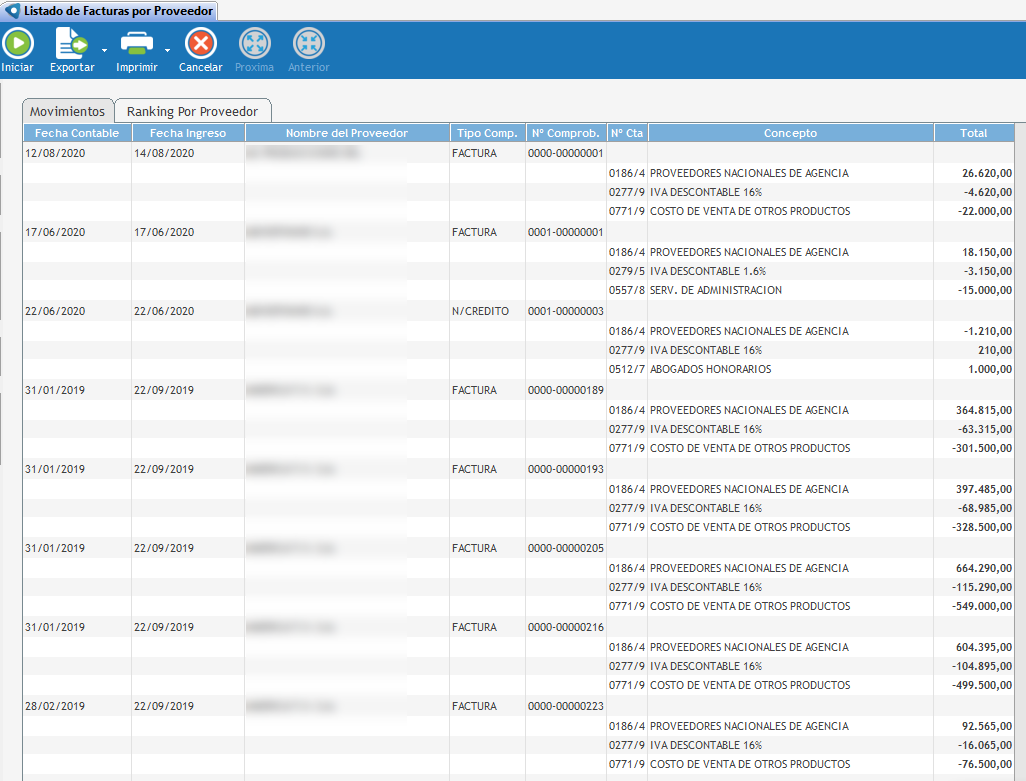Sort by the Total column header

pos(973,133)
